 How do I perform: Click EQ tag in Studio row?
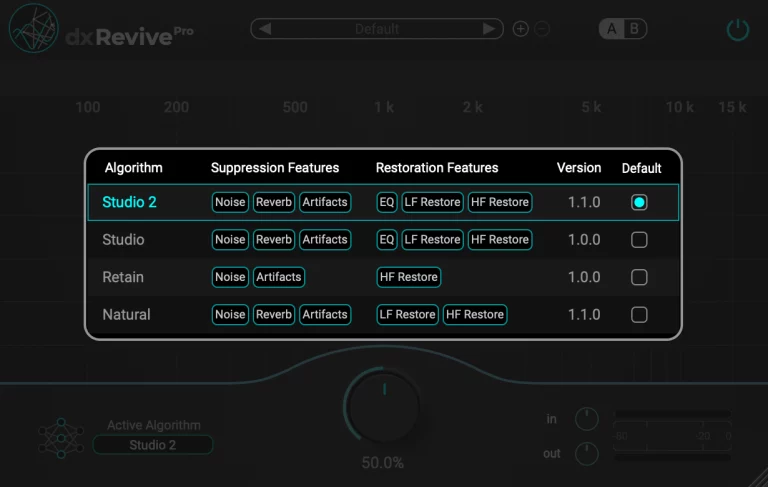(386, 240)
